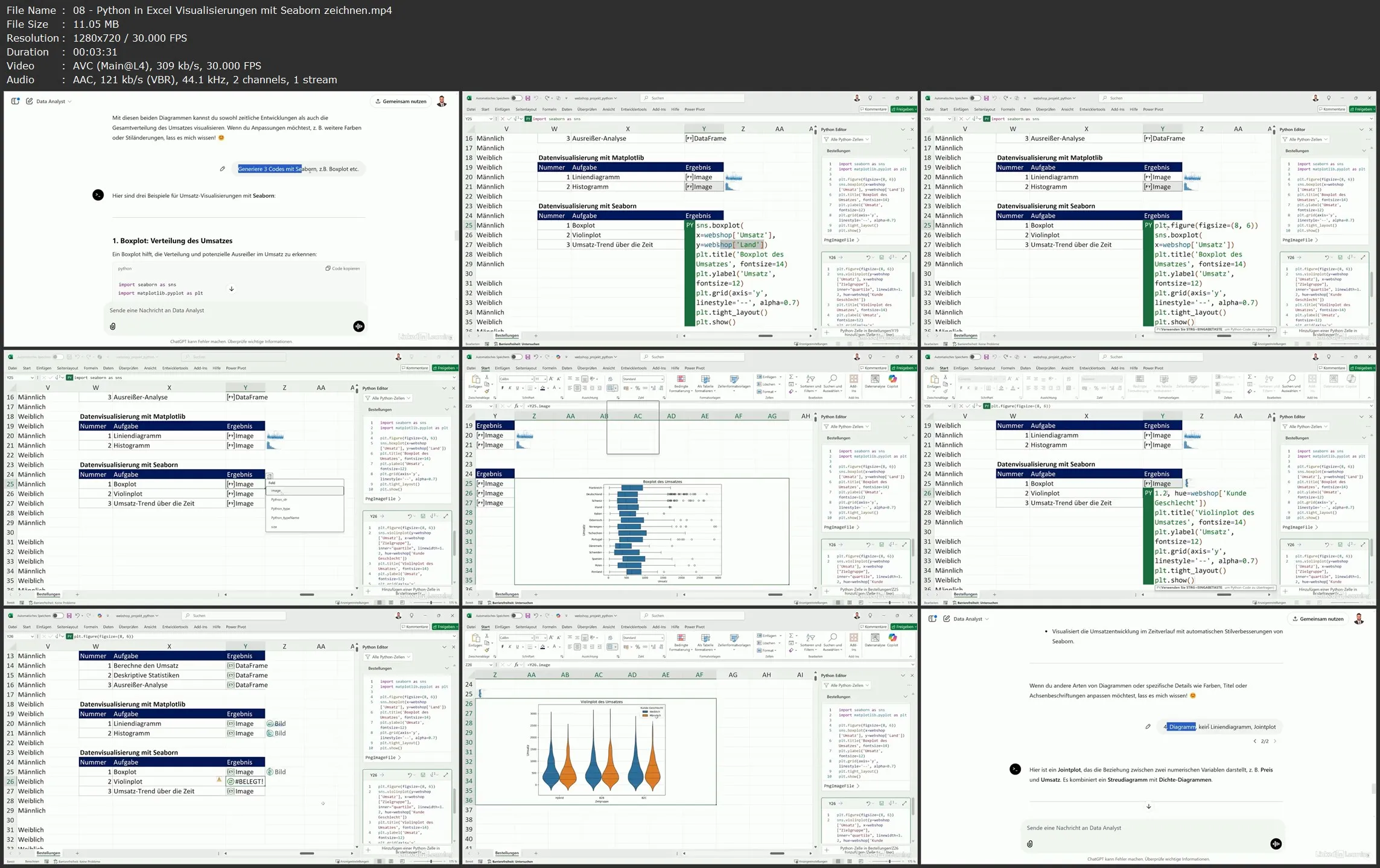Click paperclip attach icon under the Boxplot chat
Image resolution: width=1380 pixels, height=868 pixels.
tap(112, 326)
